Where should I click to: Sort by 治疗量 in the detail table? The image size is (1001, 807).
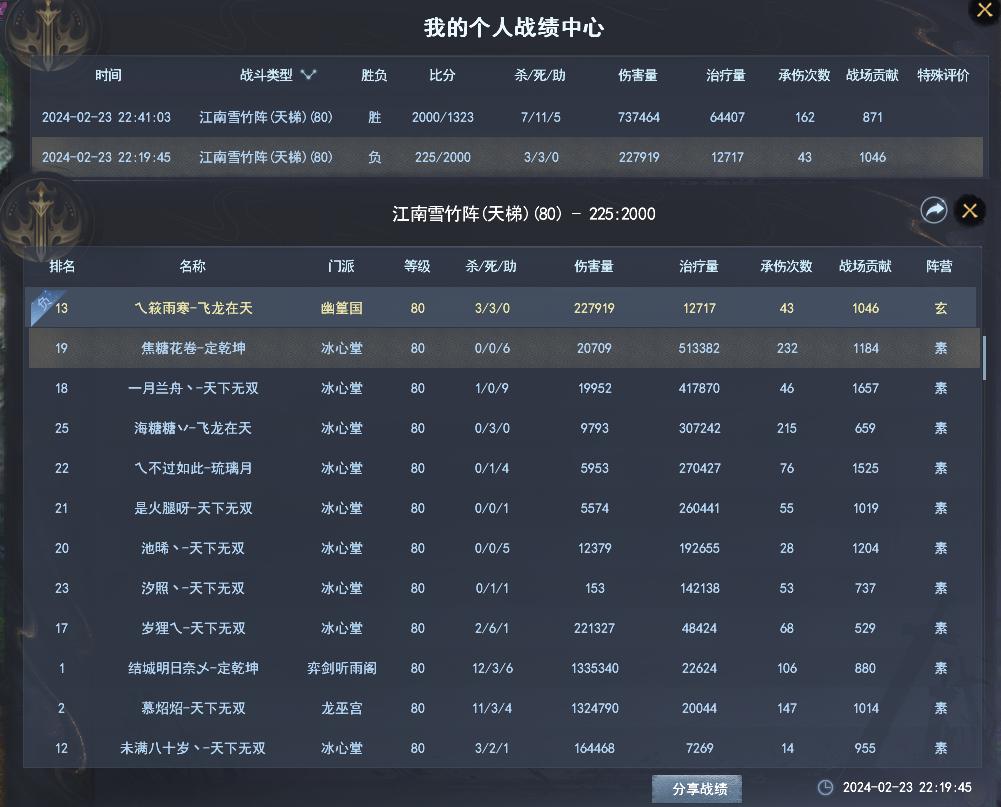click(x=699, y=266)
